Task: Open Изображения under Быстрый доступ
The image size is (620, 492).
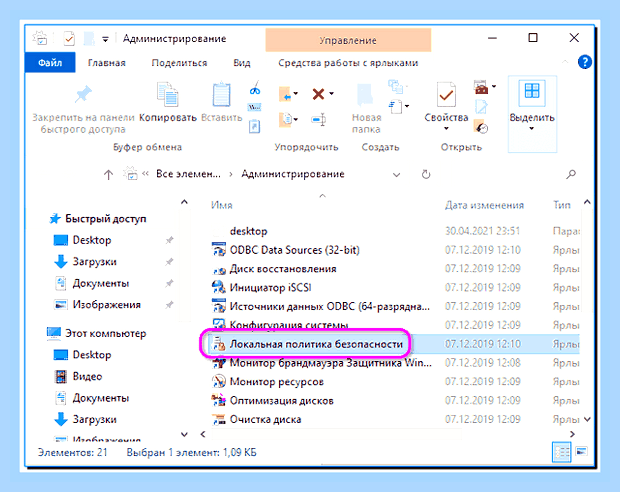Action: (x=106, y=305)
